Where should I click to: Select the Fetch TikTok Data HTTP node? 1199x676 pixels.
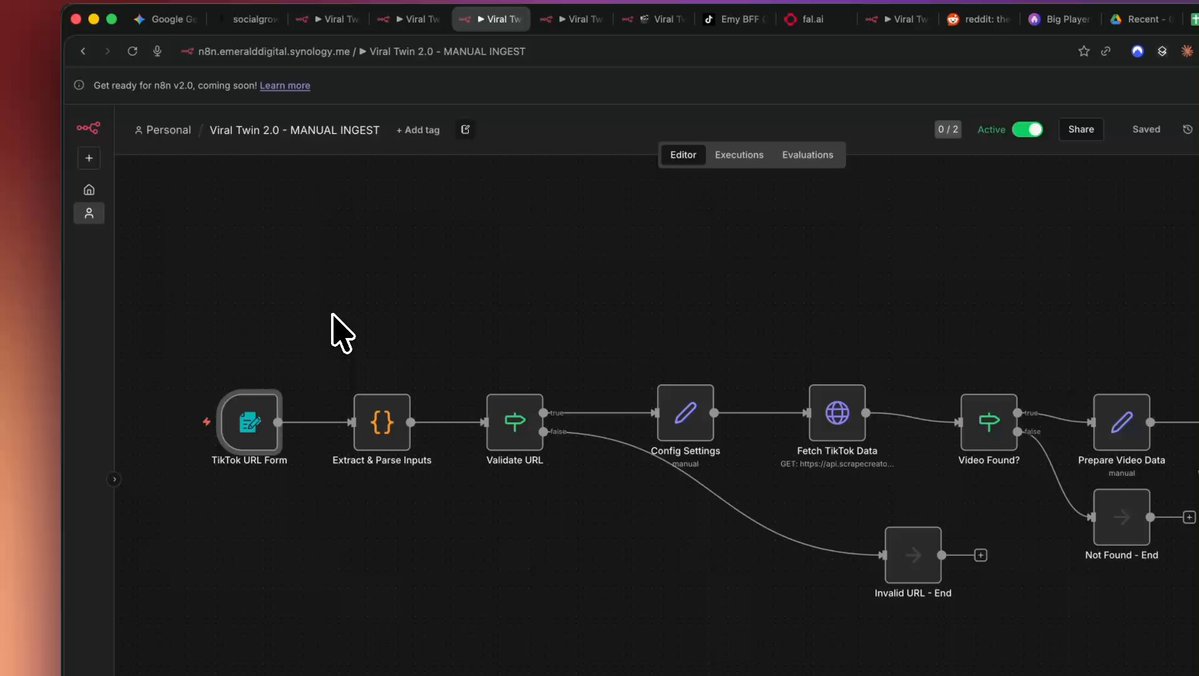(x=837, y=412)
